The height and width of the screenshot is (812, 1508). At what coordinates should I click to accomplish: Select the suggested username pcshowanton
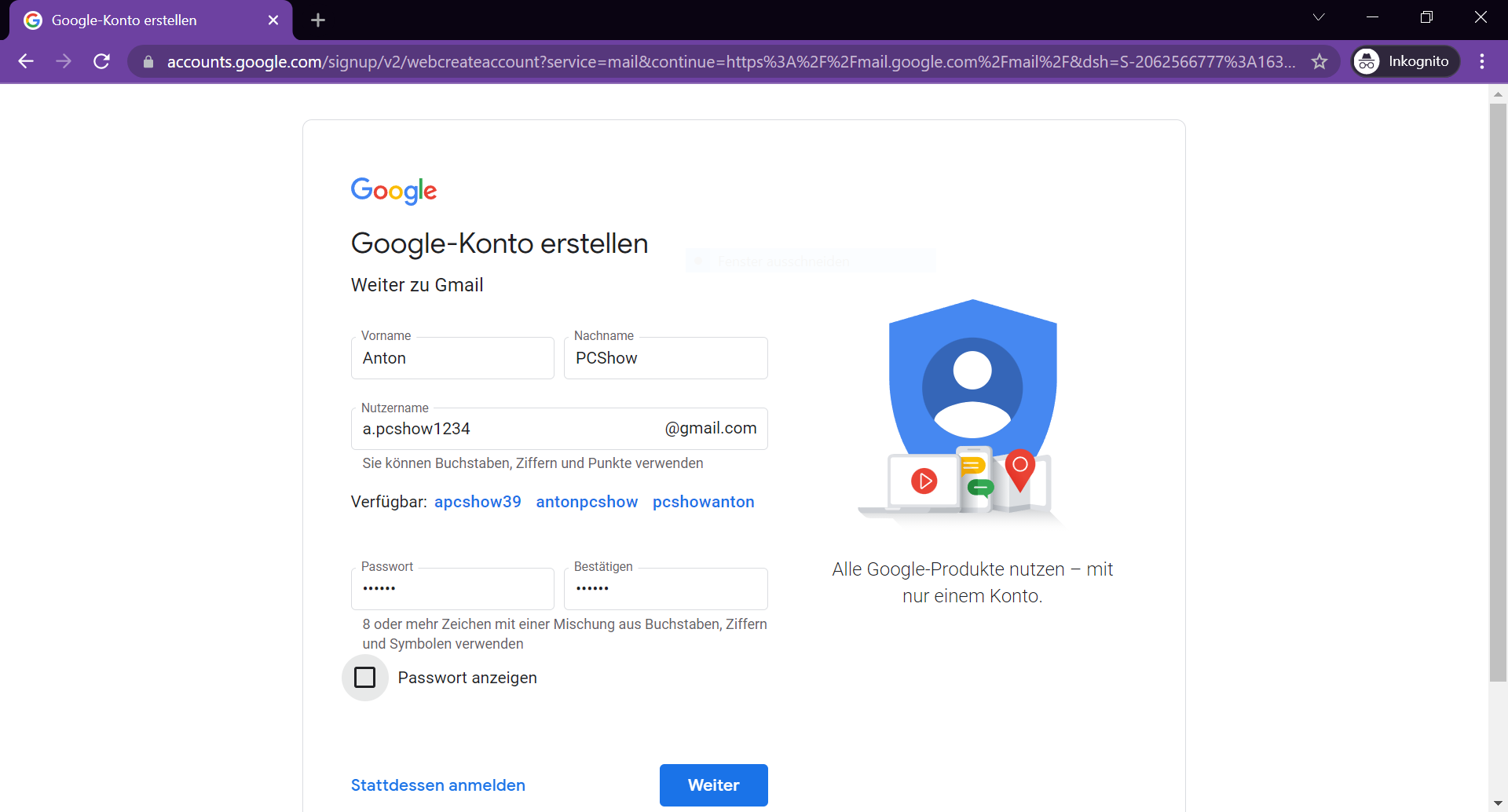tap(703, 502)
